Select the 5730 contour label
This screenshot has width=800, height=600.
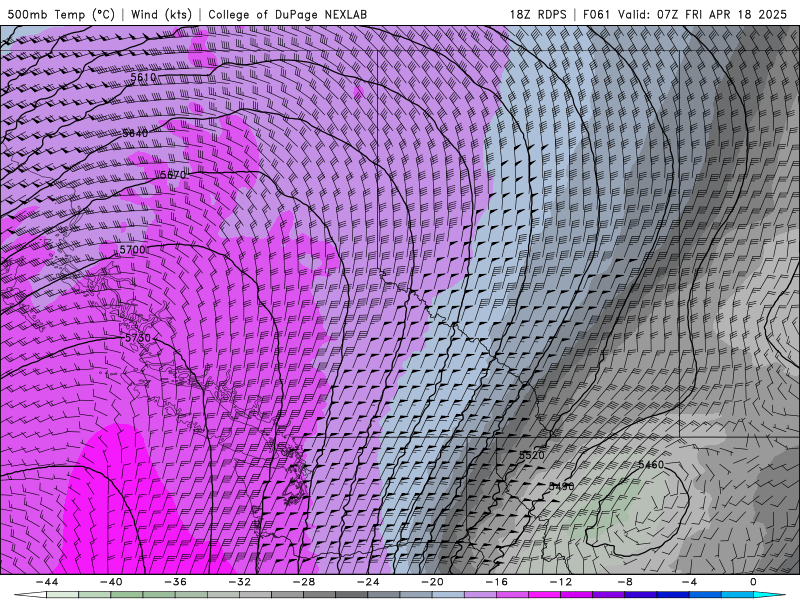pyautogui.click(x=138, y=338)
